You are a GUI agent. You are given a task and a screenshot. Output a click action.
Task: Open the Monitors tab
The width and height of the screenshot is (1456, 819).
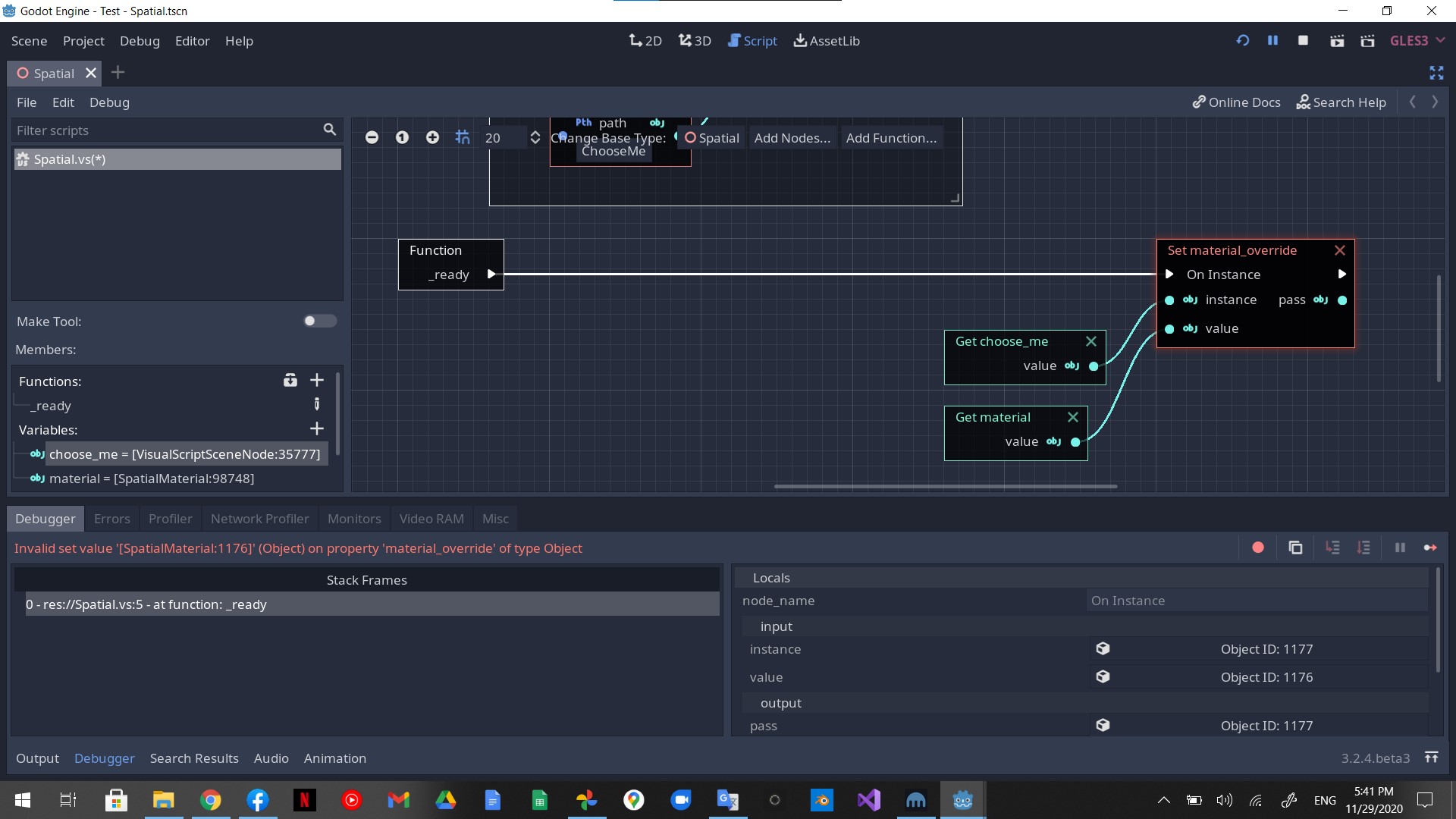(354, 519)
